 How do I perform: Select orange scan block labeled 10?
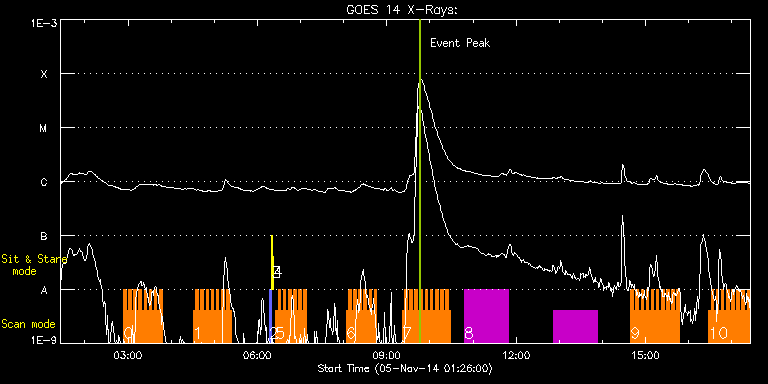(729, 316)
